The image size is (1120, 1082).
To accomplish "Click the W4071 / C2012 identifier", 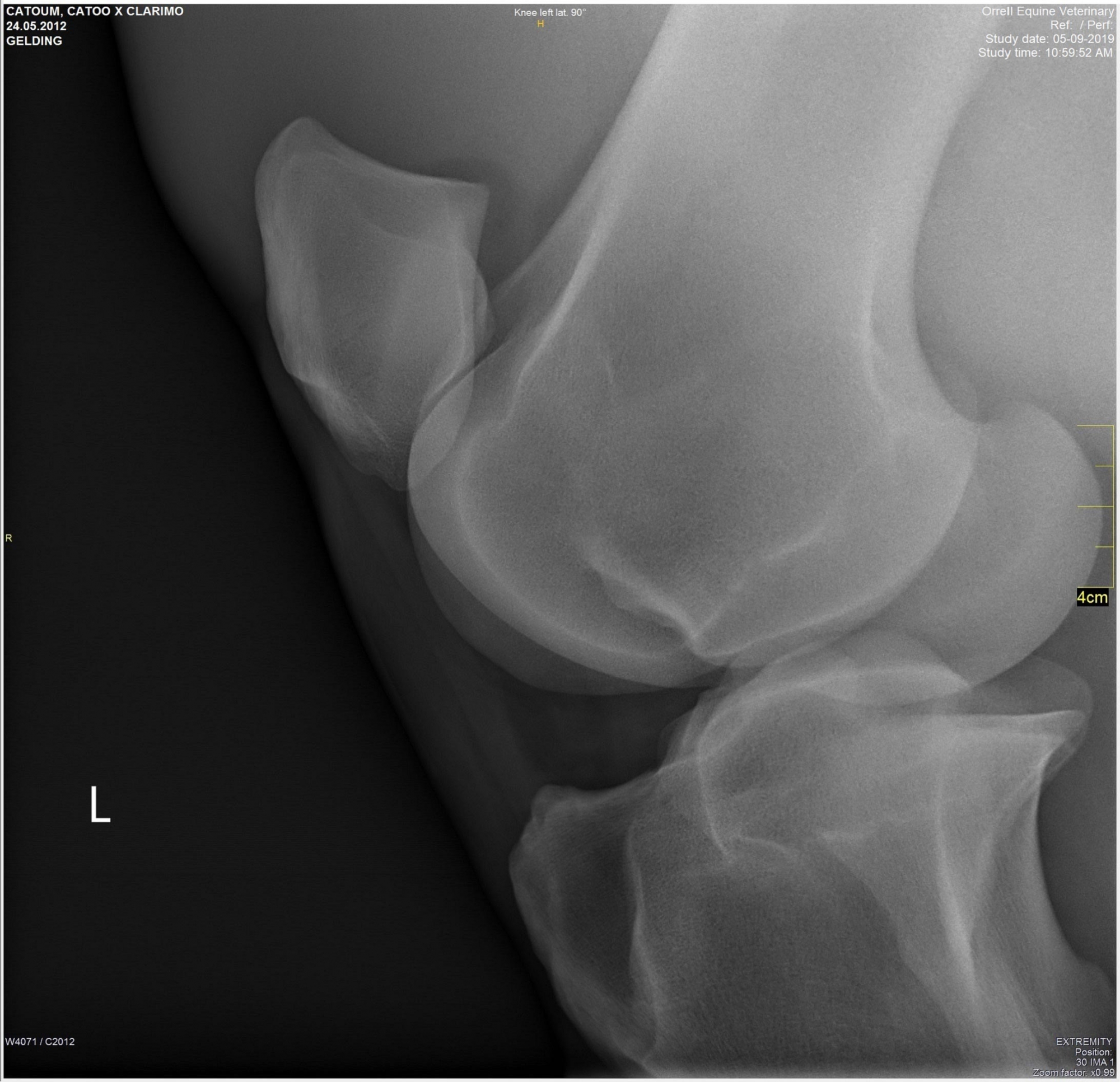I will 40,1042.
